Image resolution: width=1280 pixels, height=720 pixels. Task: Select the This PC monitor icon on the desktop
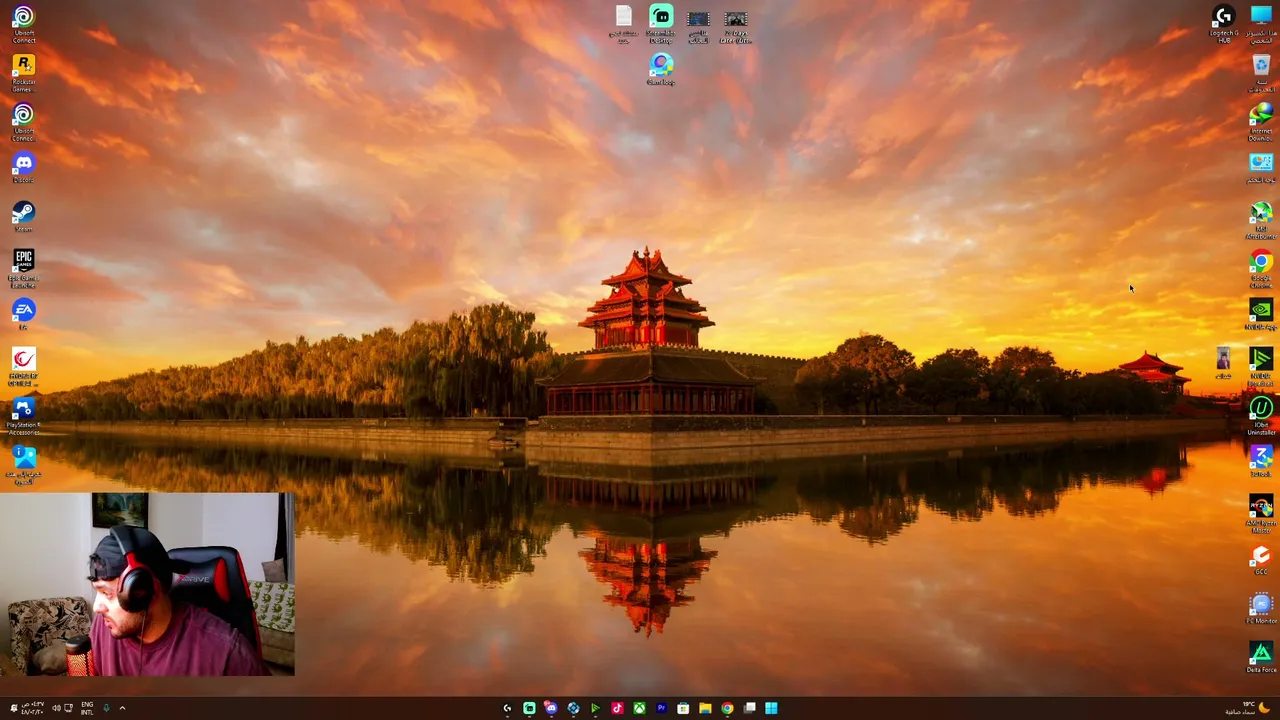[x=1261, y=24]
